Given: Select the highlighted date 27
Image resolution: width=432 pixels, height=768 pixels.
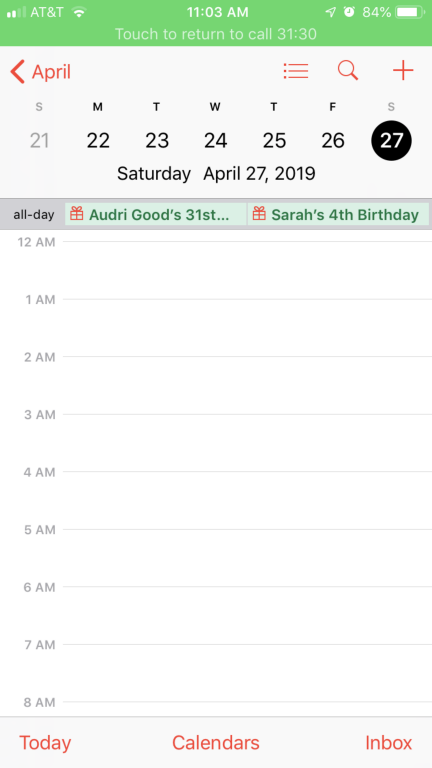Looking at the screenshot, I should 391,141.
